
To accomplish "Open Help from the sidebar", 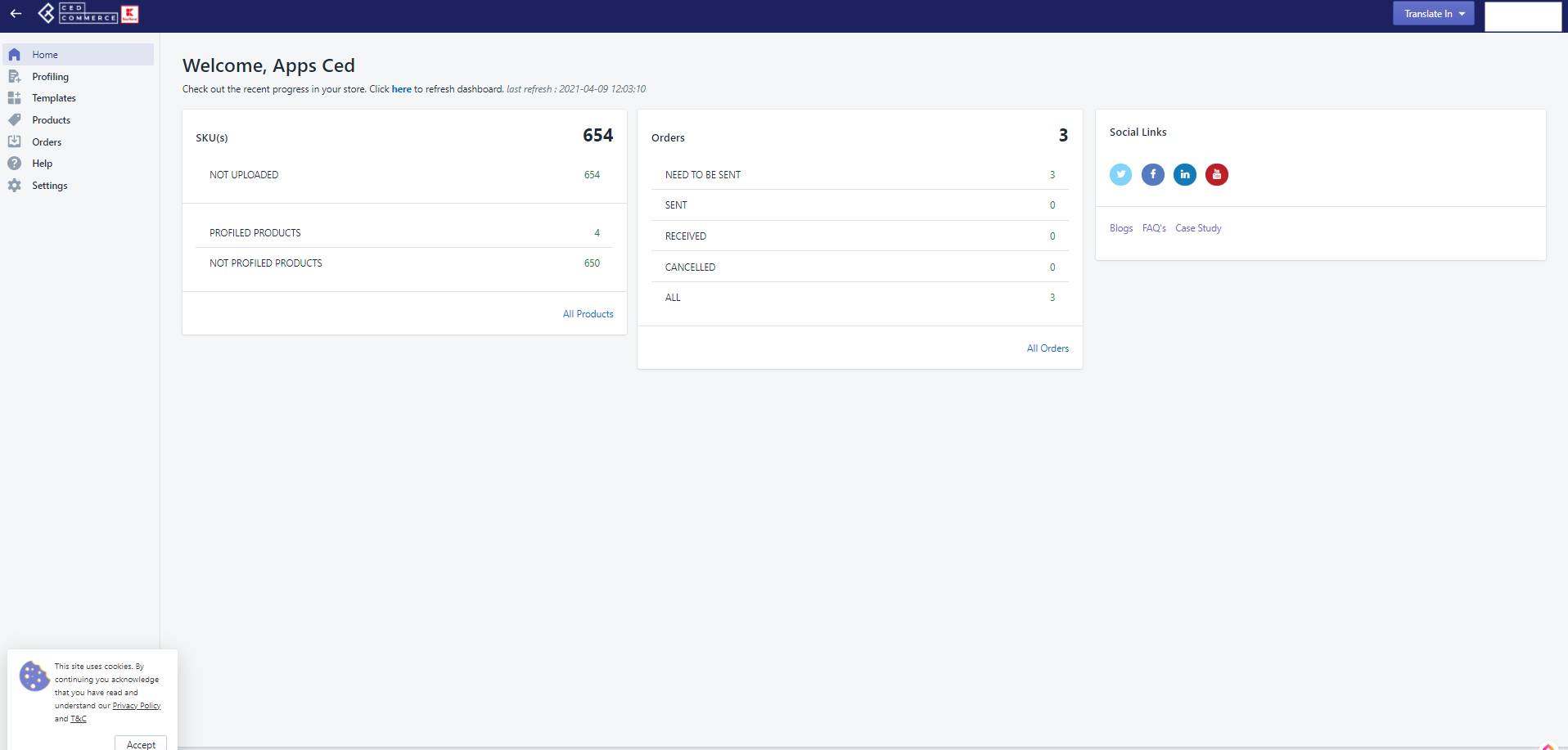I will click(42, 163).
